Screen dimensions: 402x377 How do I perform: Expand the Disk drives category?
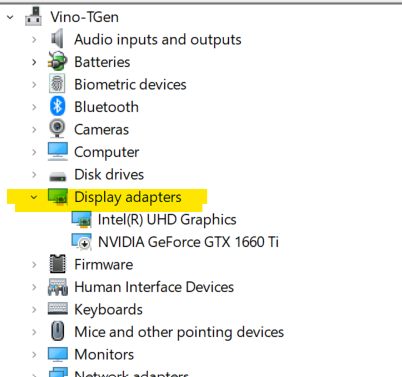pos(34,174)
